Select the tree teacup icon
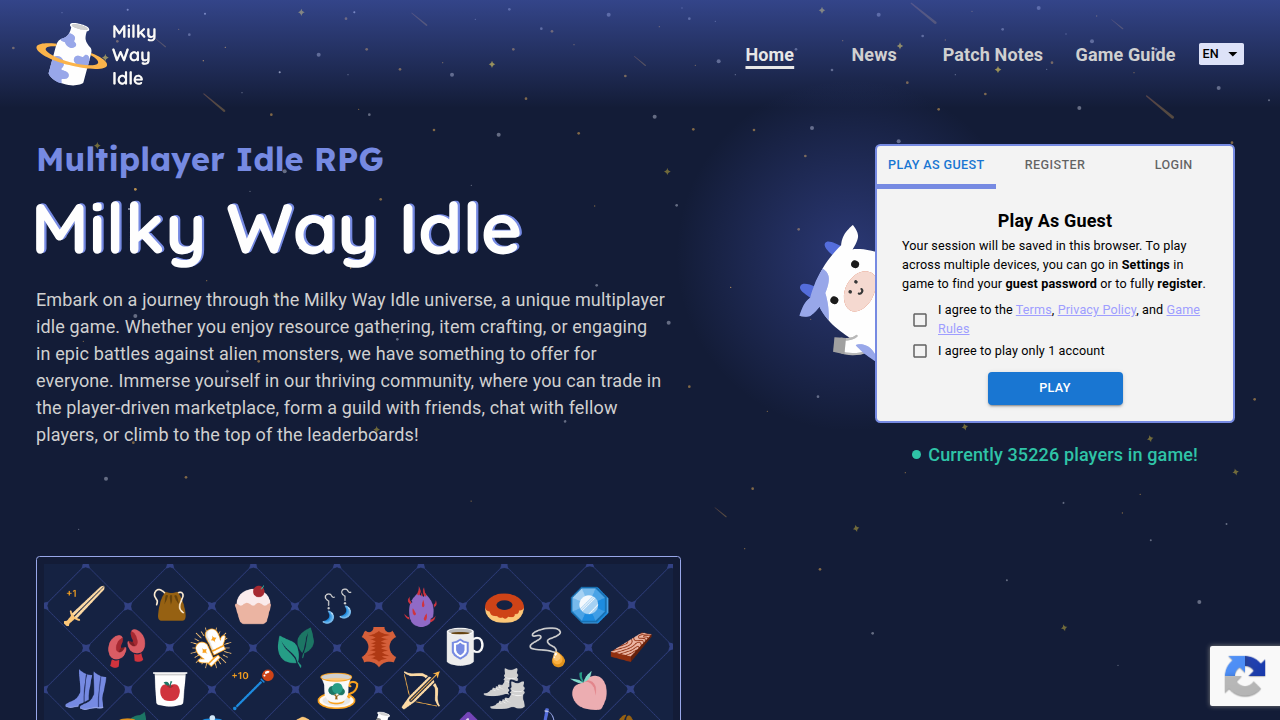The height and width of the screenshot is (720, 1280). (x=337, y=690)
